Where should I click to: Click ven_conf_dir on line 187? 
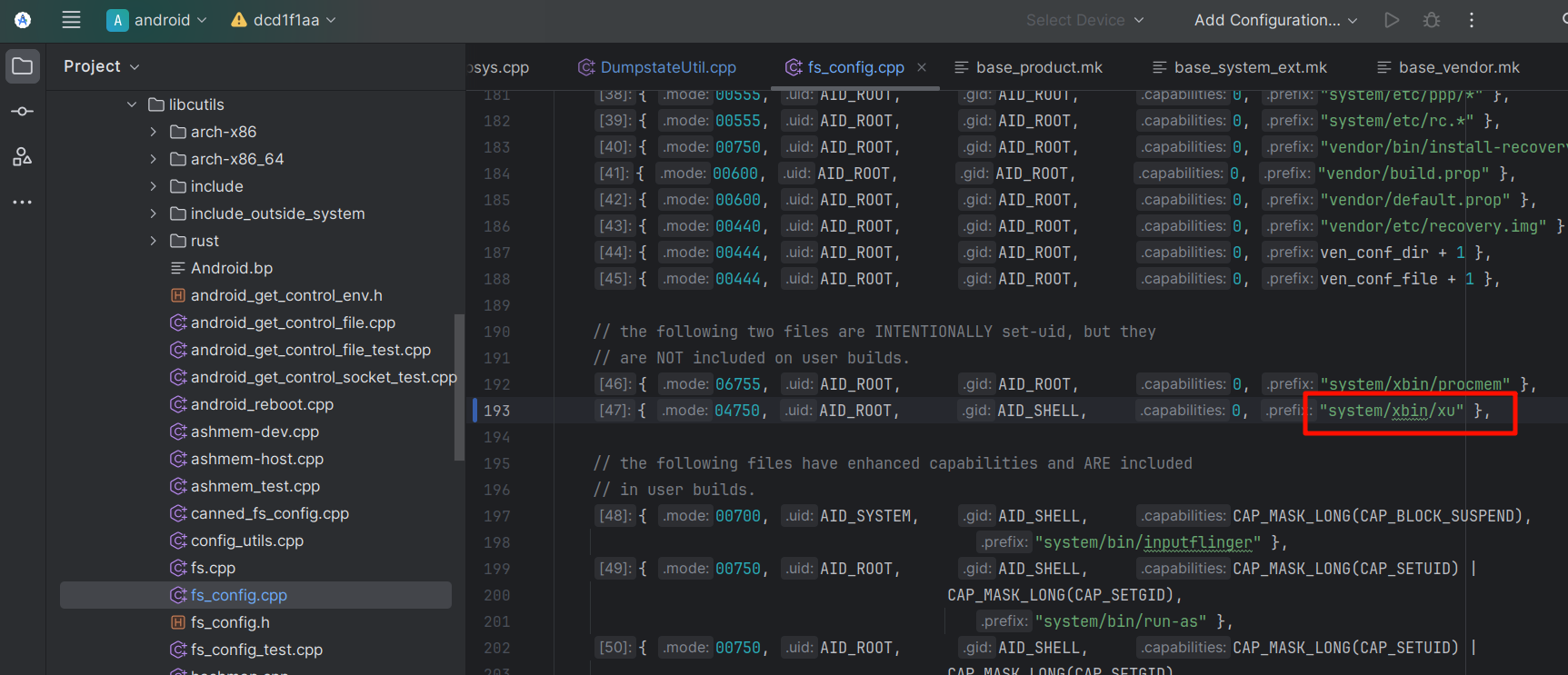tap(1373, 253)
